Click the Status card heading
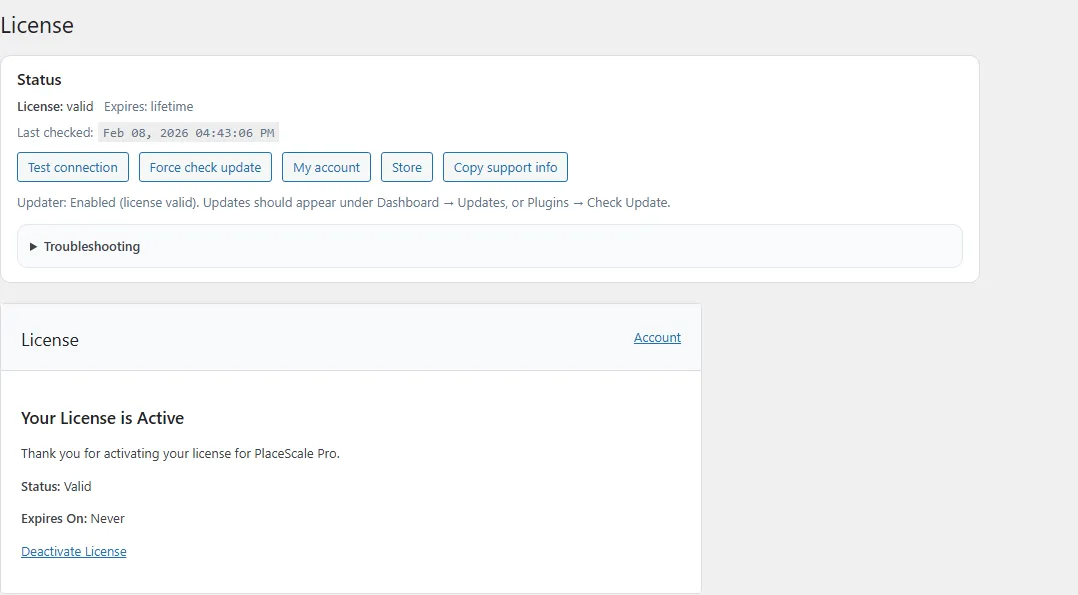This screenshot has height=595, width=1078. coord(39,80)
